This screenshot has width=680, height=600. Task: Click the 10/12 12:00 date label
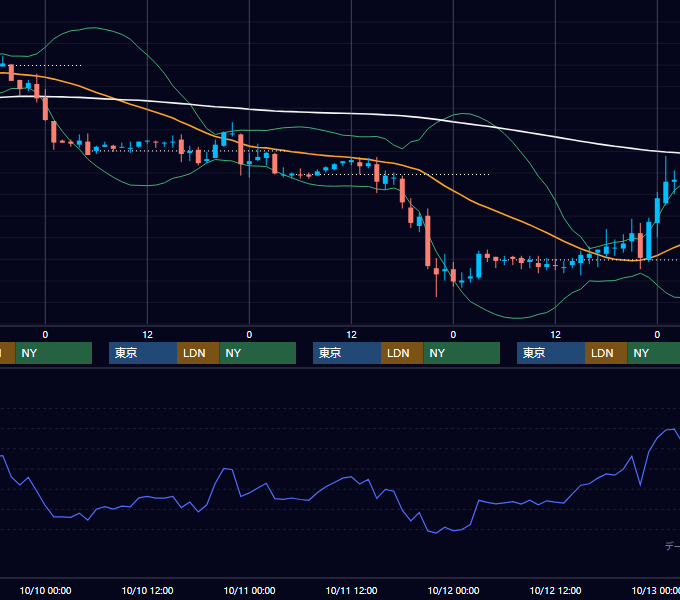point(556,590)
